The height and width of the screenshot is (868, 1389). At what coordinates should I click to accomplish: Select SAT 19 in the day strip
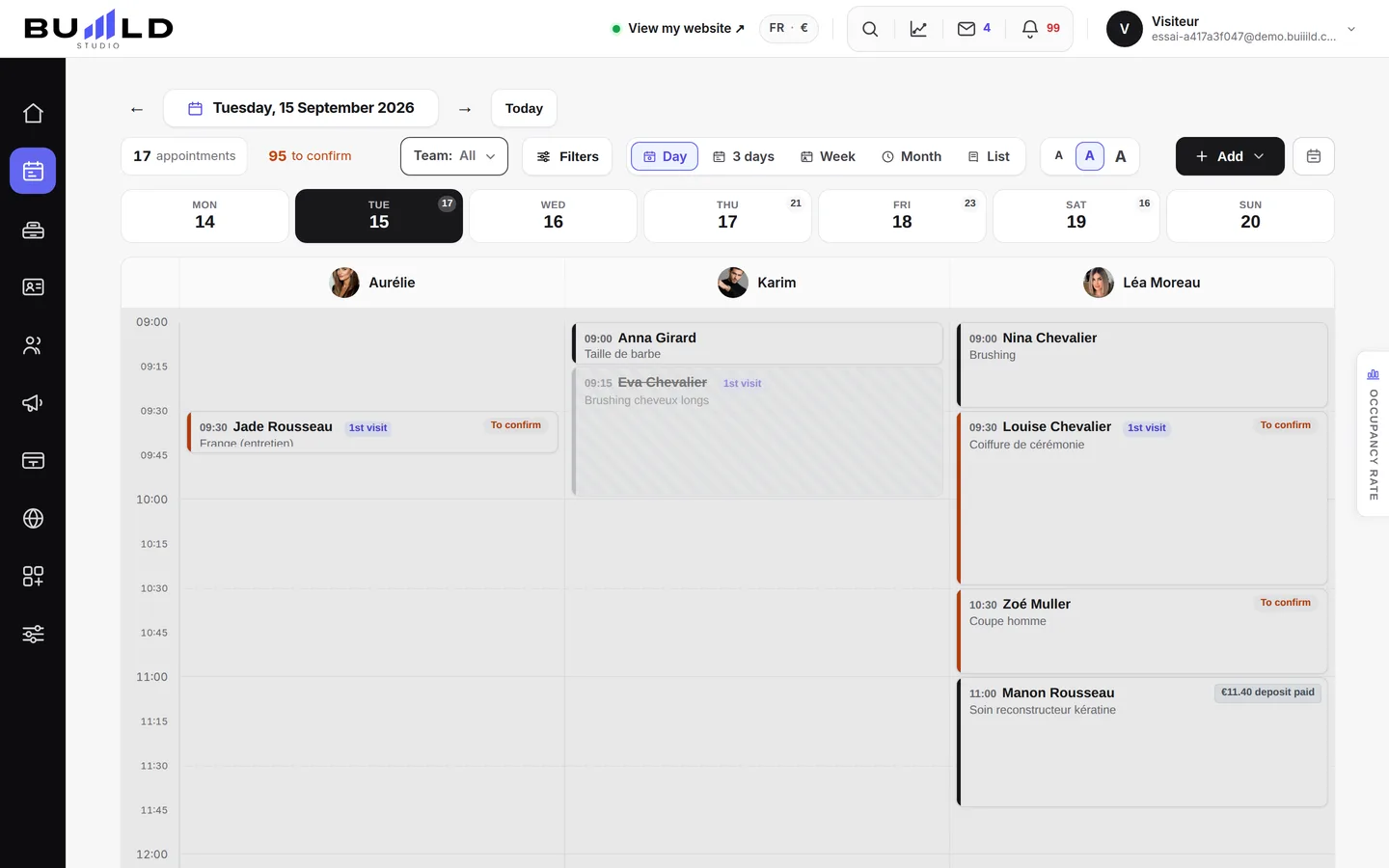[1076, 216]
